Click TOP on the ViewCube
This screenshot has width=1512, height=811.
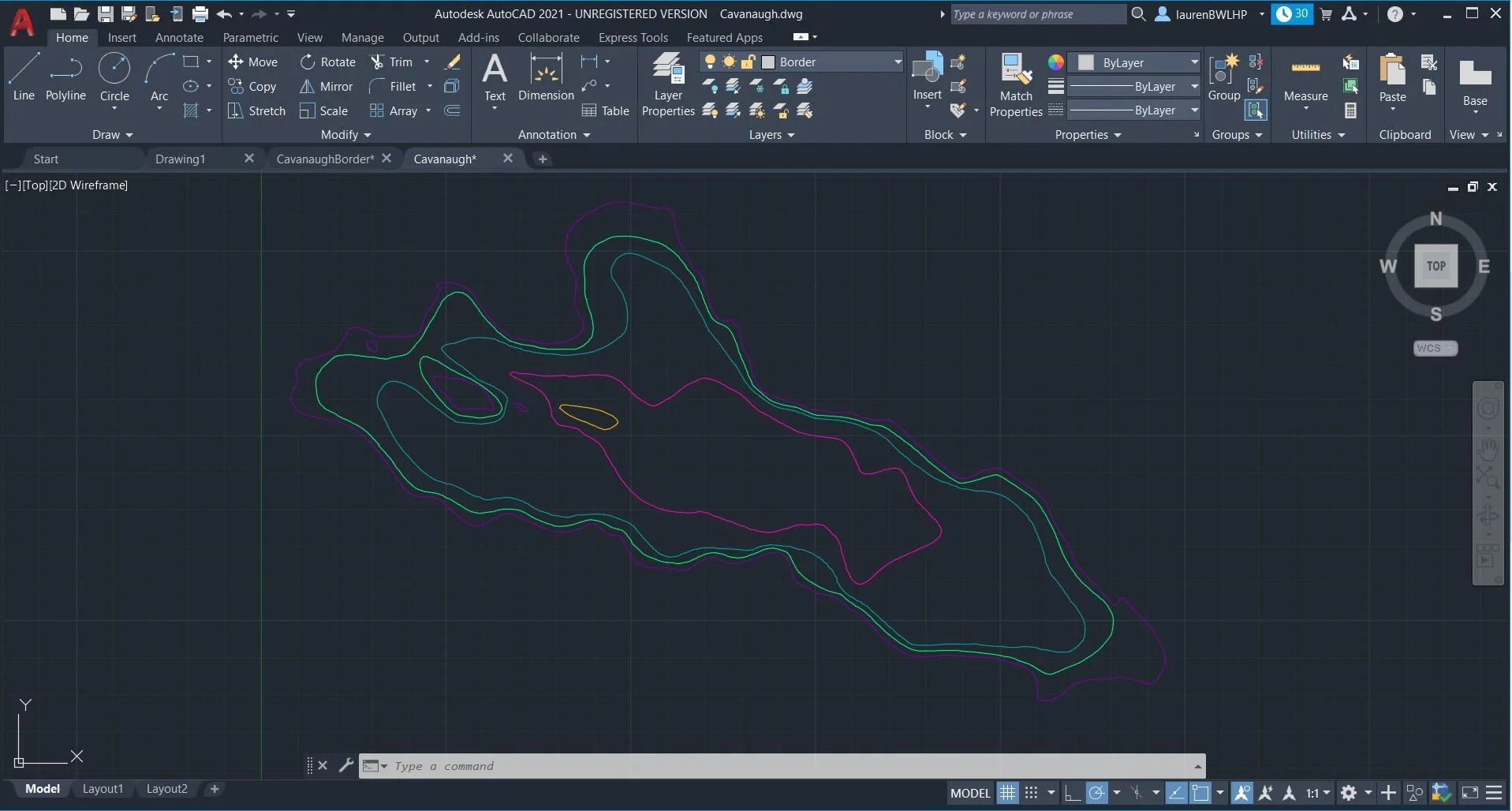[1435, 266]
